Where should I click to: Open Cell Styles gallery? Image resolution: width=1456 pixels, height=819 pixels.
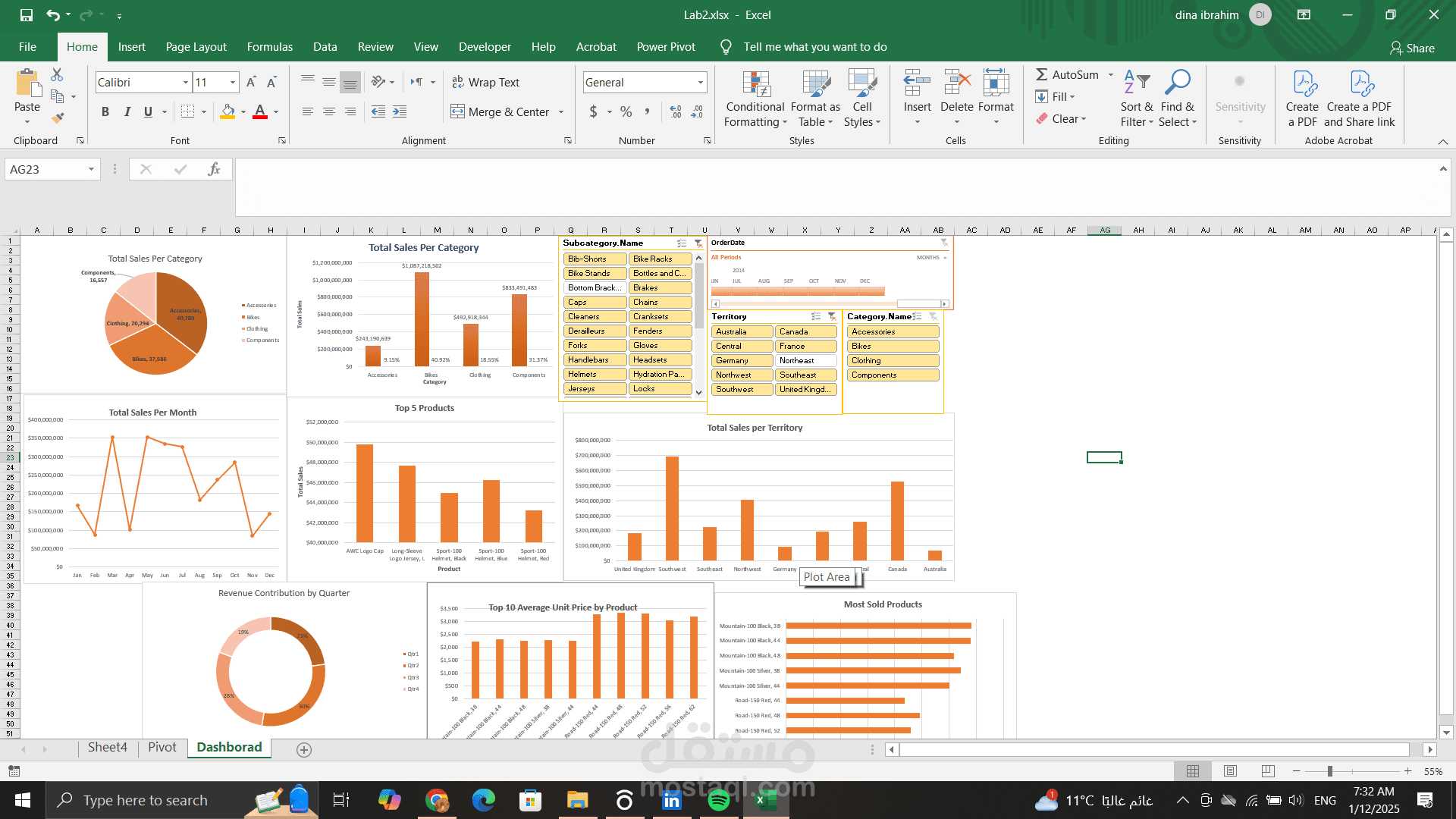coord(862,99)
